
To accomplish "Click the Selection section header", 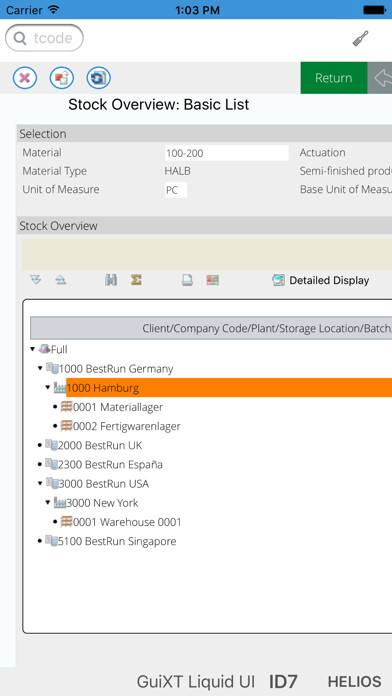I will pos(204,134).
